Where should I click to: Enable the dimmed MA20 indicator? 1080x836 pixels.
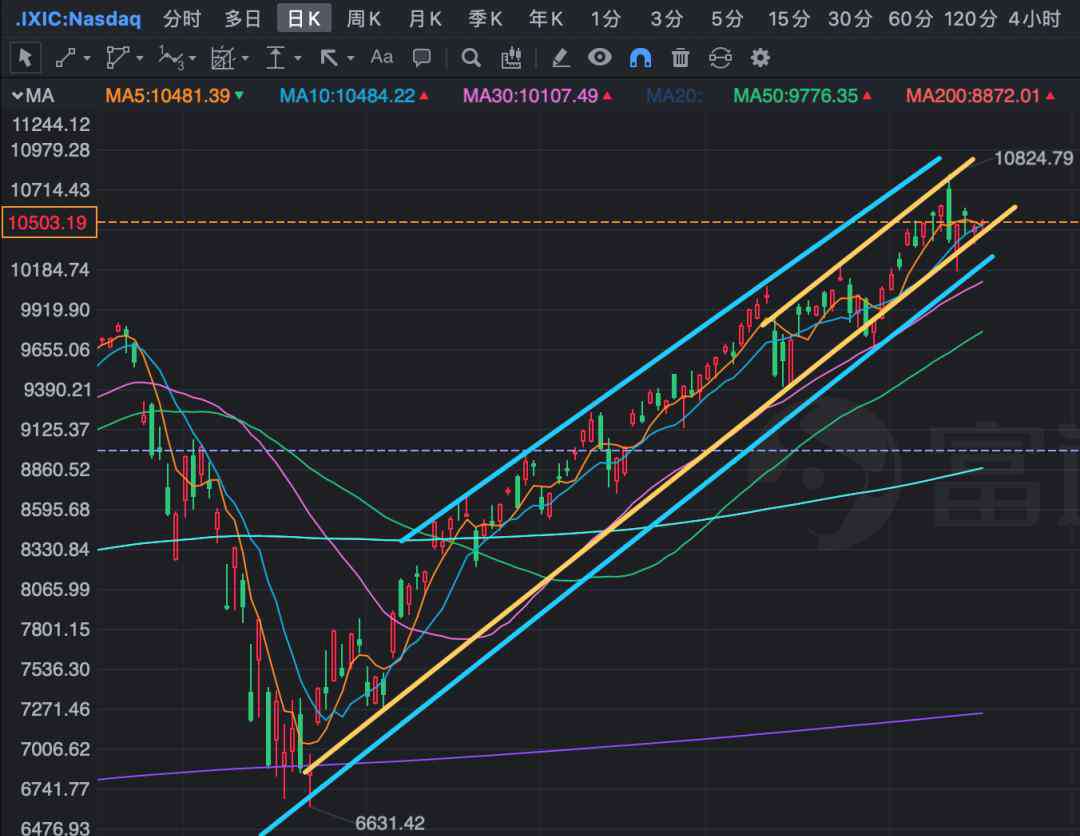coord(674,96)
